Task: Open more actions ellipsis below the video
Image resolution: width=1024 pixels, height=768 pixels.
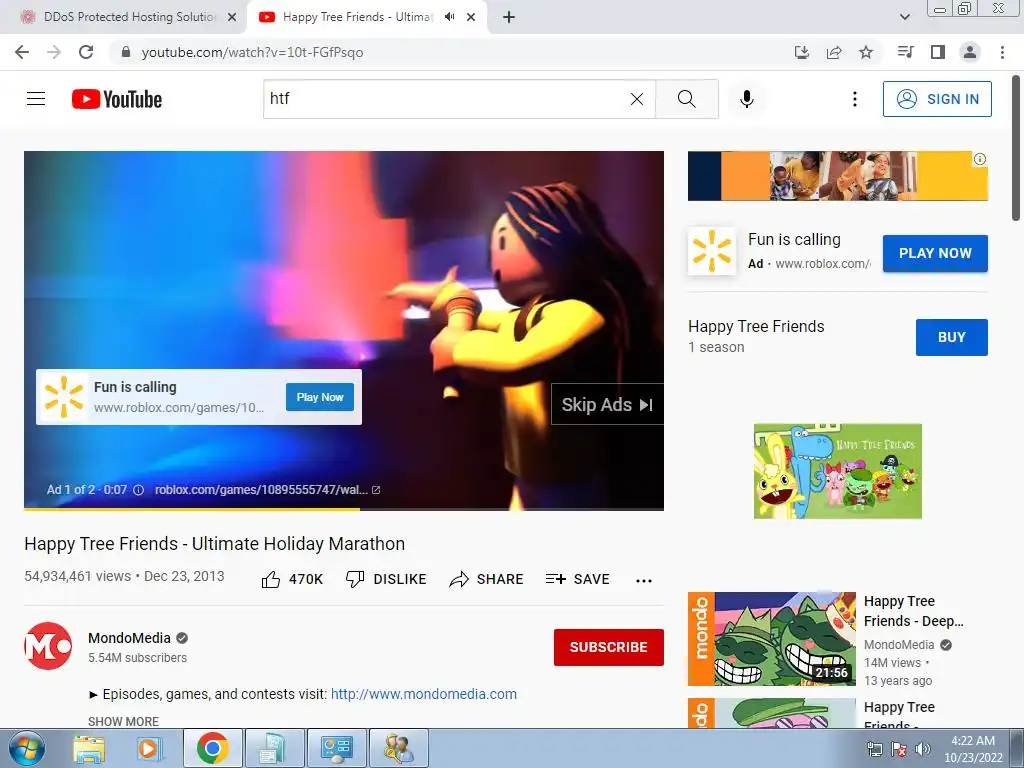Action: click(x=644, y=581)
